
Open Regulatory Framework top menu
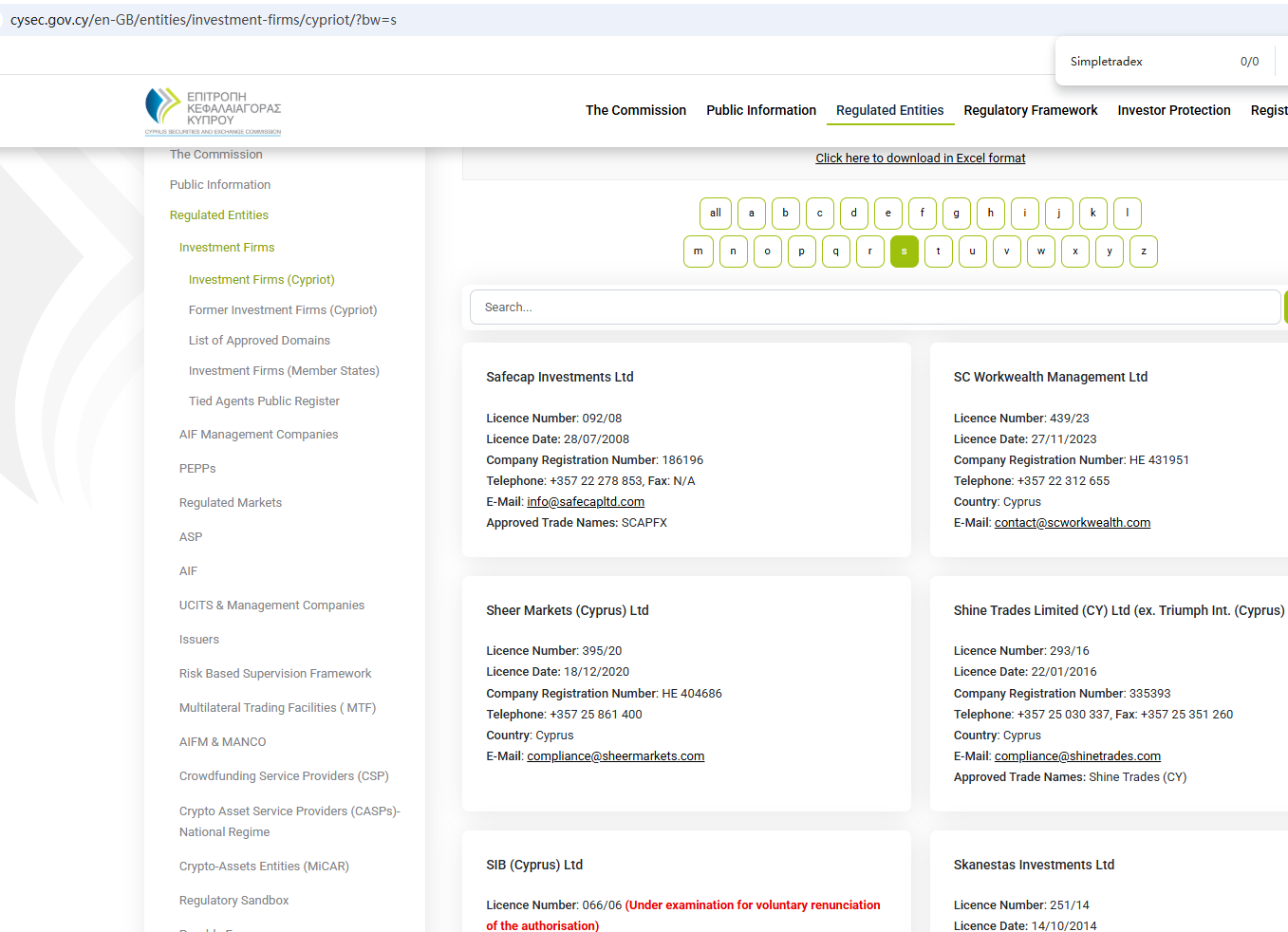point(1030,110)
